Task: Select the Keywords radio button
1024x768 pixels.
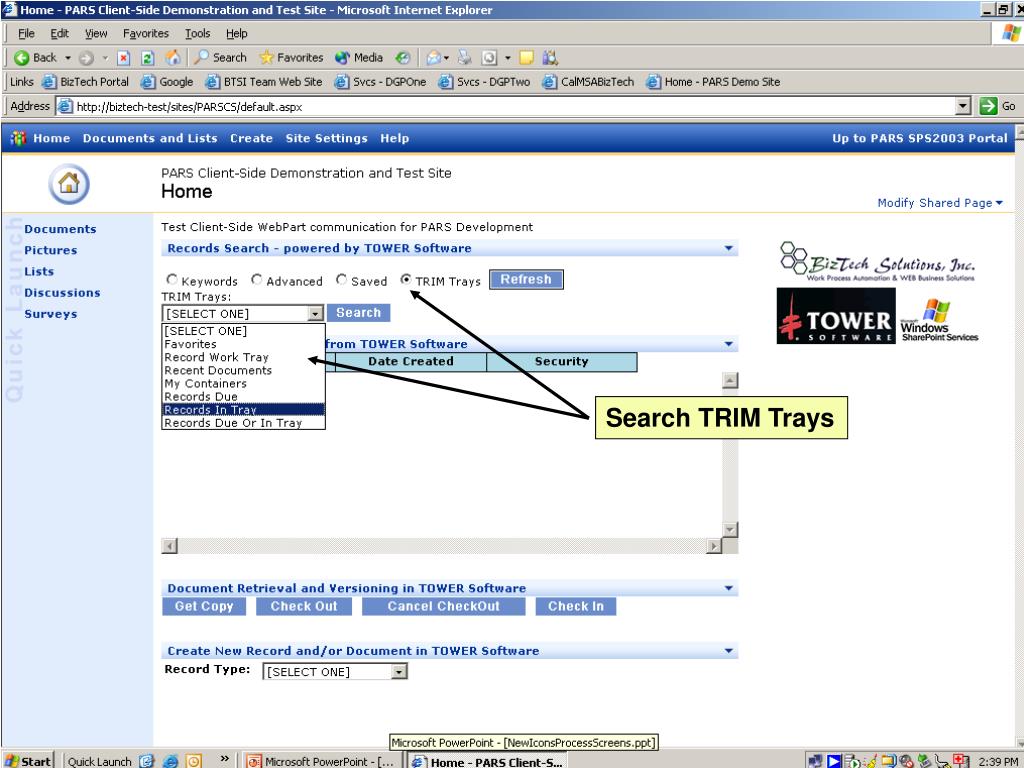Action: click(x=172, y=280)
